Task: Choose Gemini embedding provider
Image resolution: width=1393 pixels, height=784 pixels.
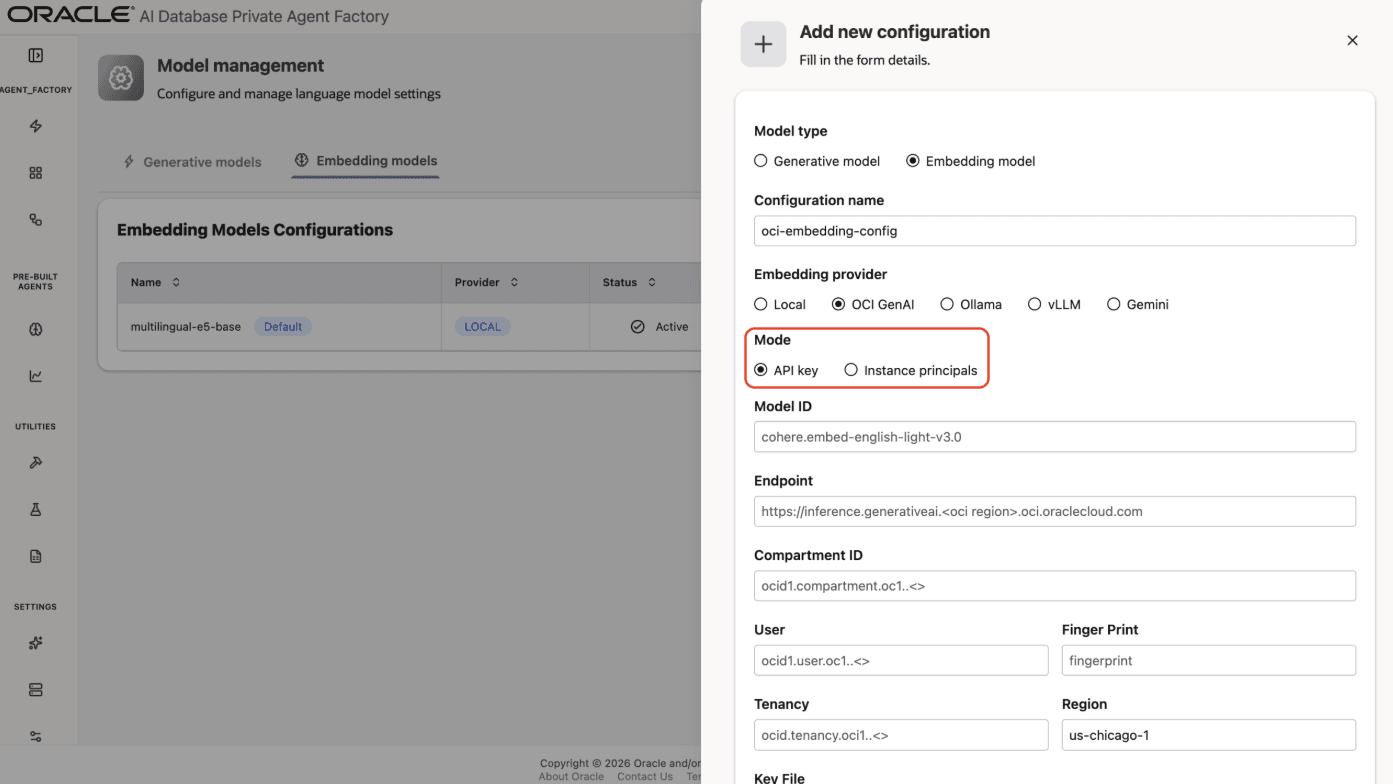Action: (x=1113, y=304)
